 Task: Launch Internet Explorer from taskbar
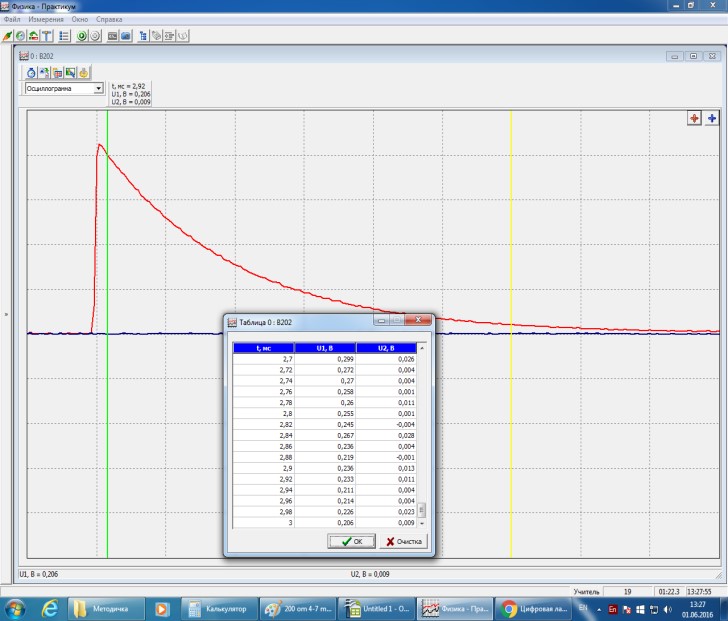50,608
